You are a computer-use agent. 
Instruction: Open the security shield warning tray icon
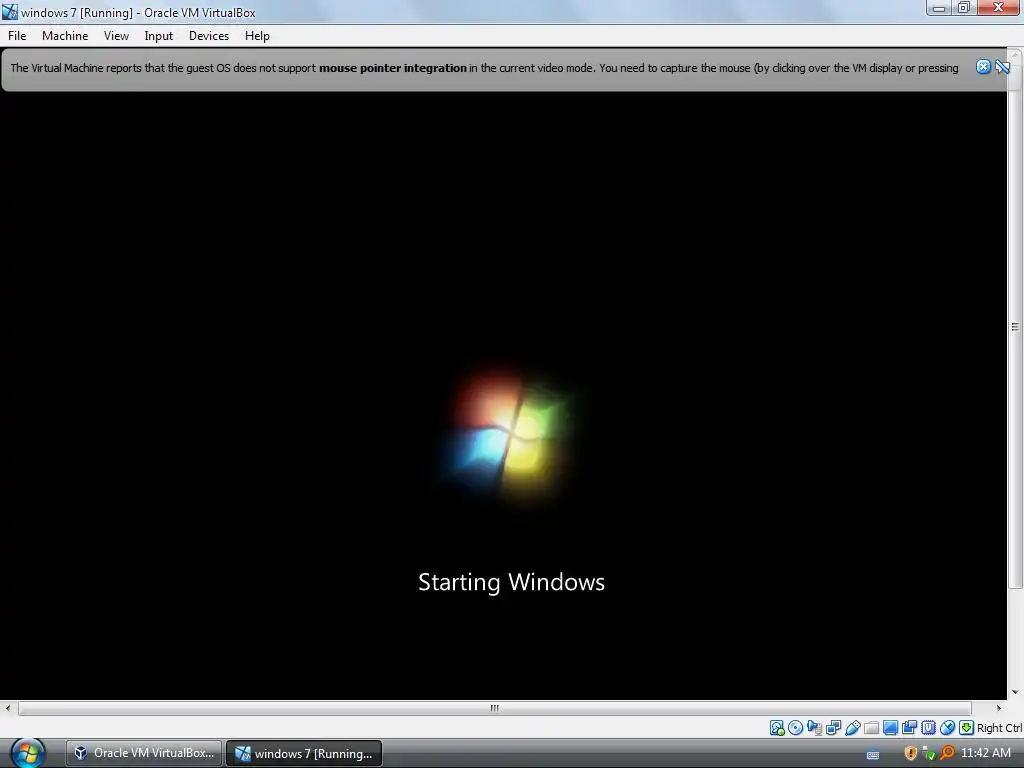[910, 753]
